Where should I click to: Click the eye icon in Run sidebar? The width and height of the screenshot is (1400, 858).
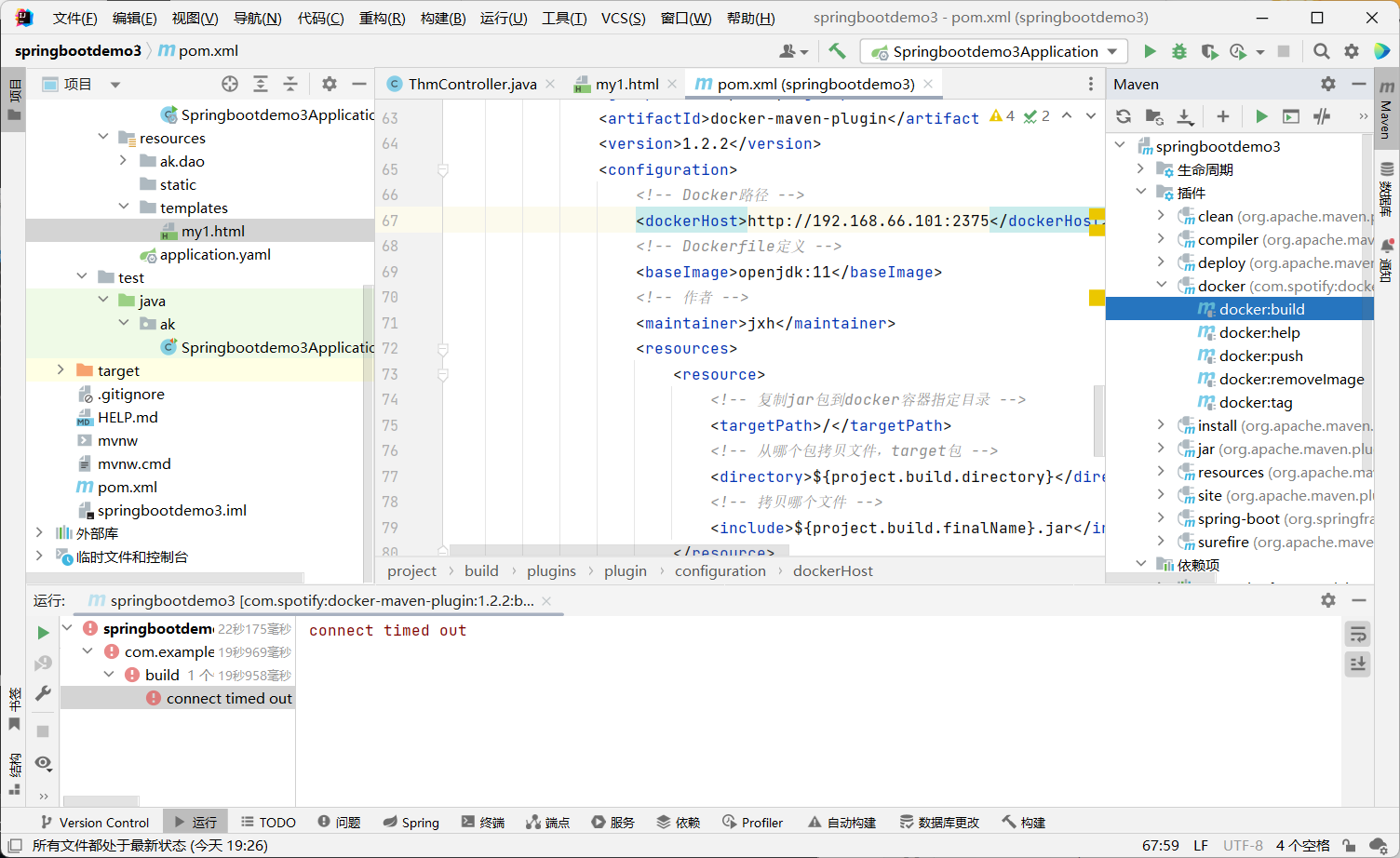[43, 763]
